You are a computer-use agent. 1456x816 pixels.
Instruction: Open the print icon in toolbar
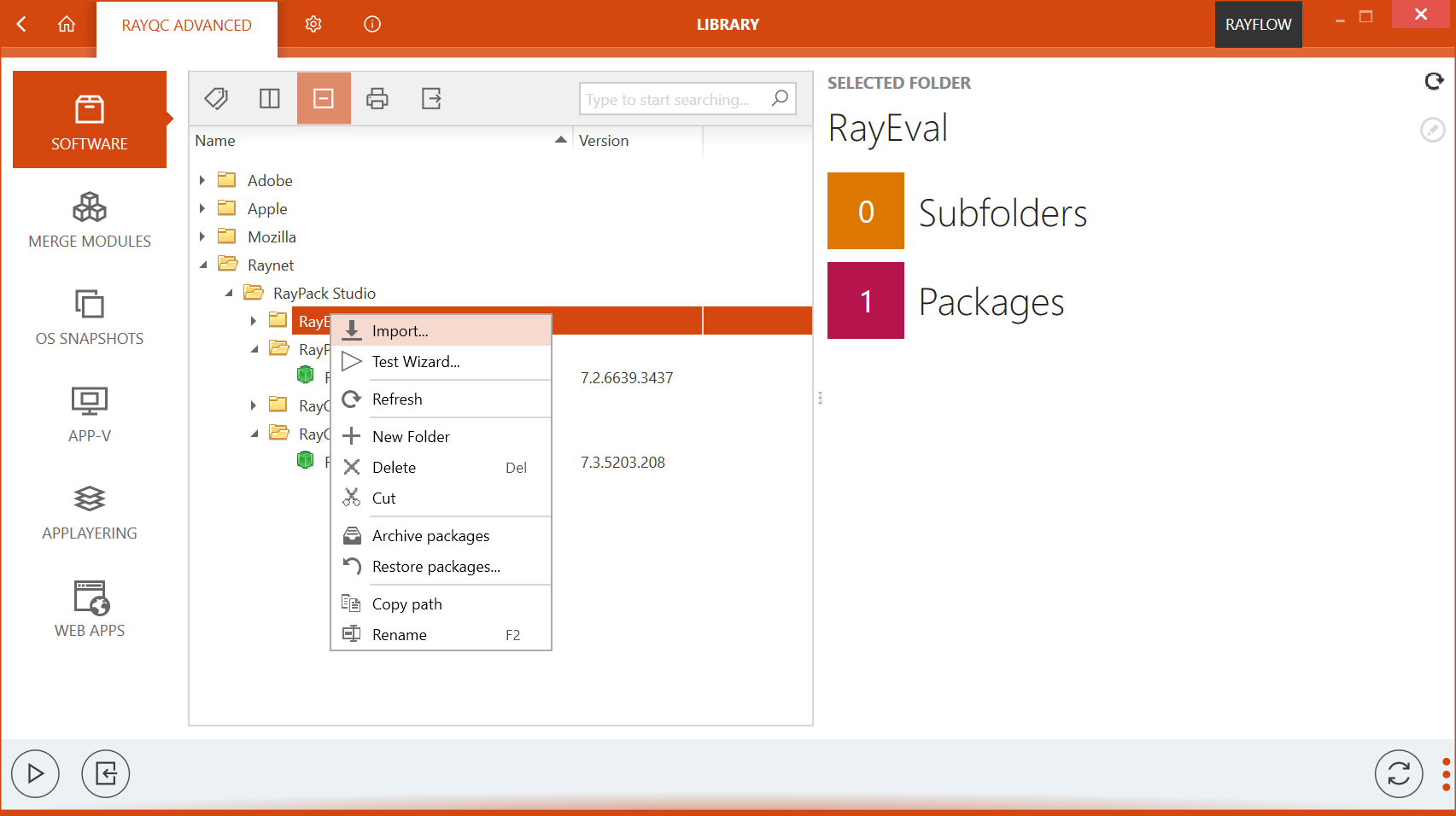pos(377,98)
